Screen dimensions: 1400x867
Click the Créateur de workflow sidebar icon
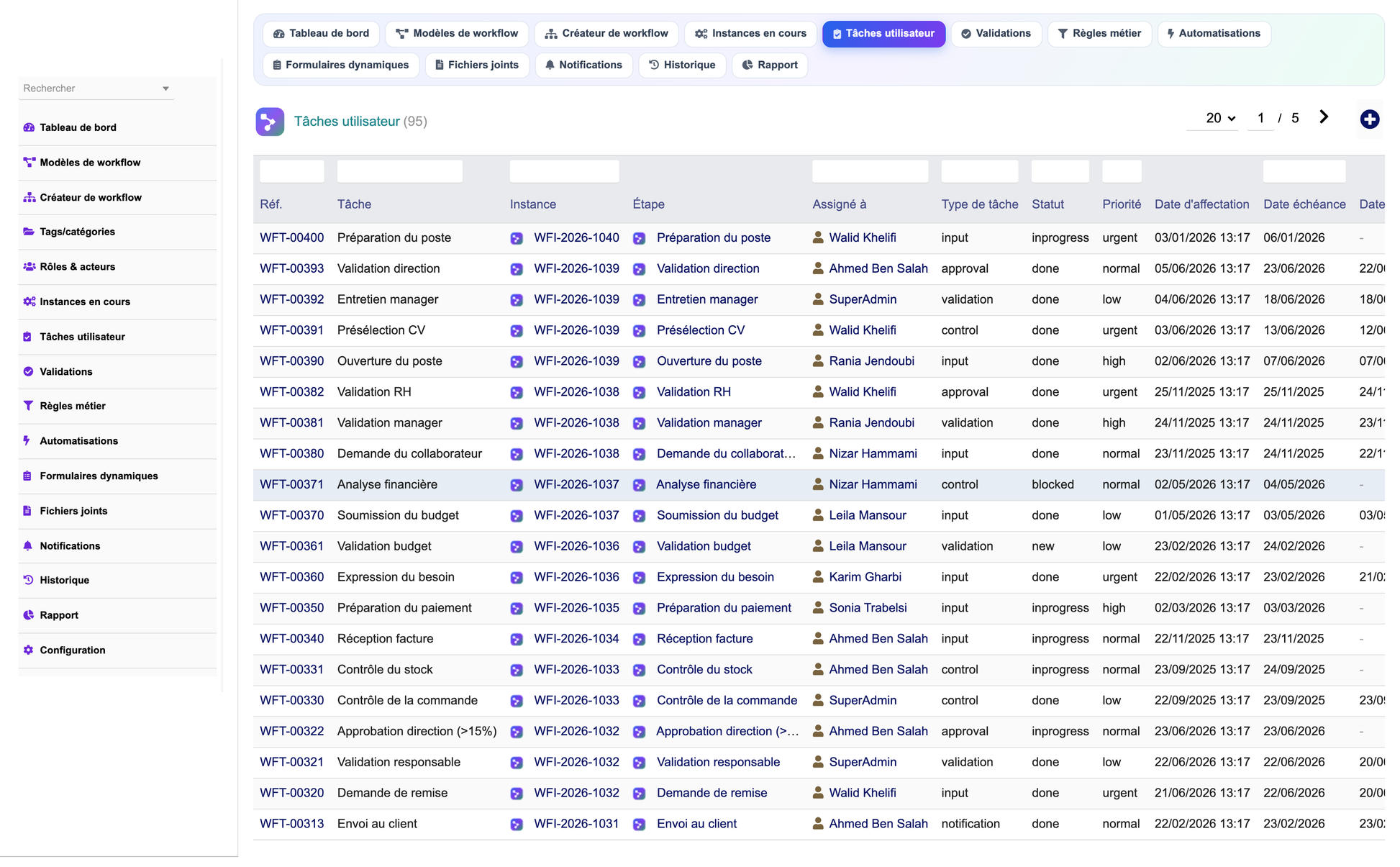pos(29,197)
